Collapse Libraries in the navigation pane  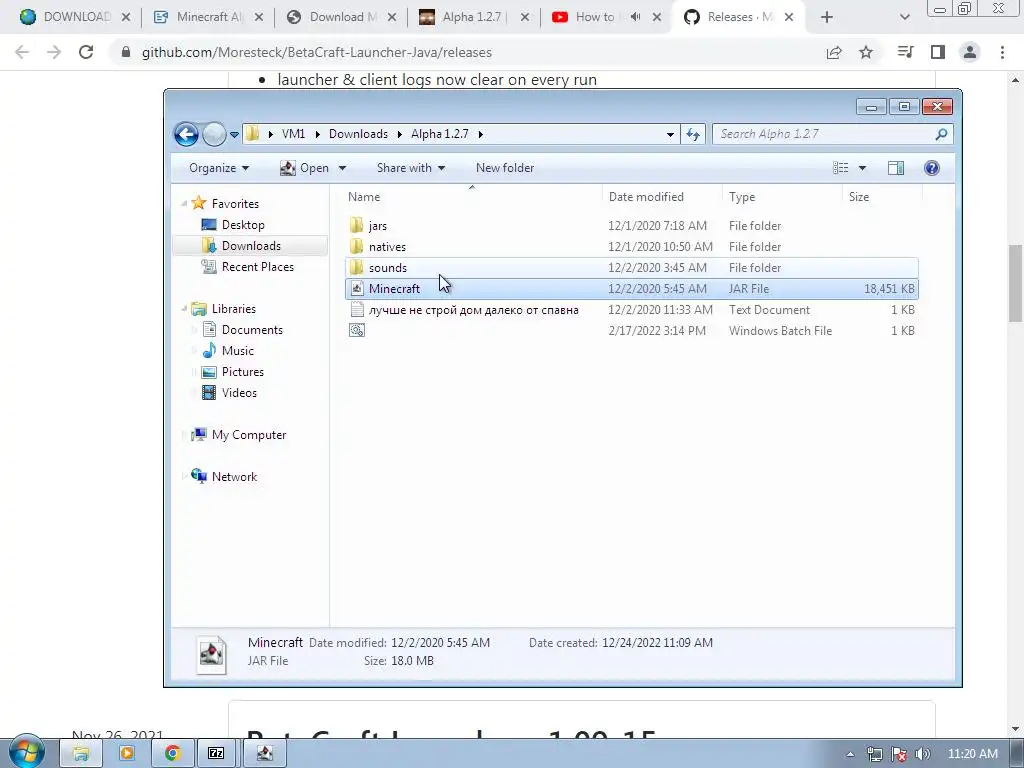pos(184,308)
